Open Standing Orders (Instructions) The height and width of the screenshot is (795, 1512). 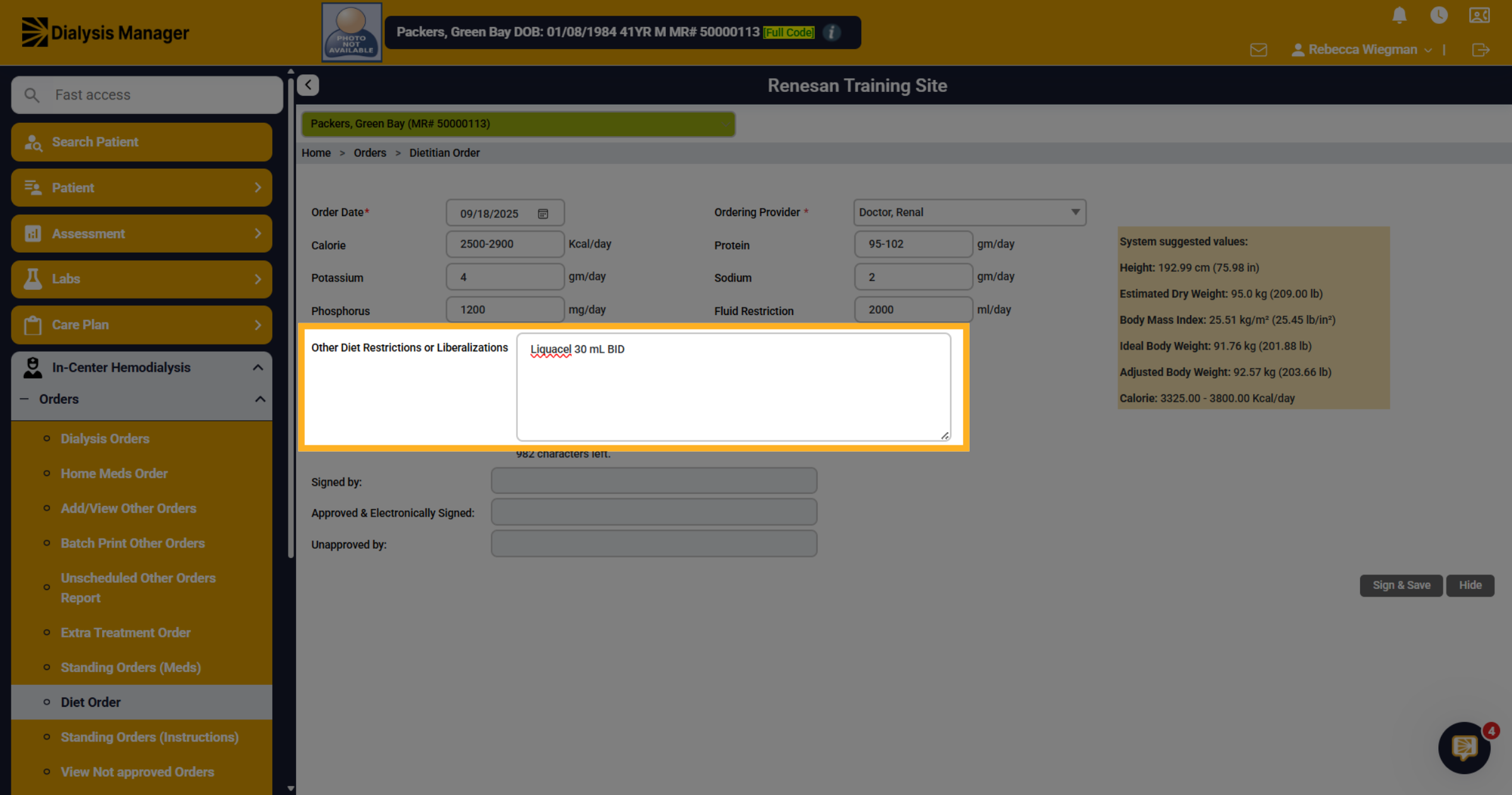(149, 737)
